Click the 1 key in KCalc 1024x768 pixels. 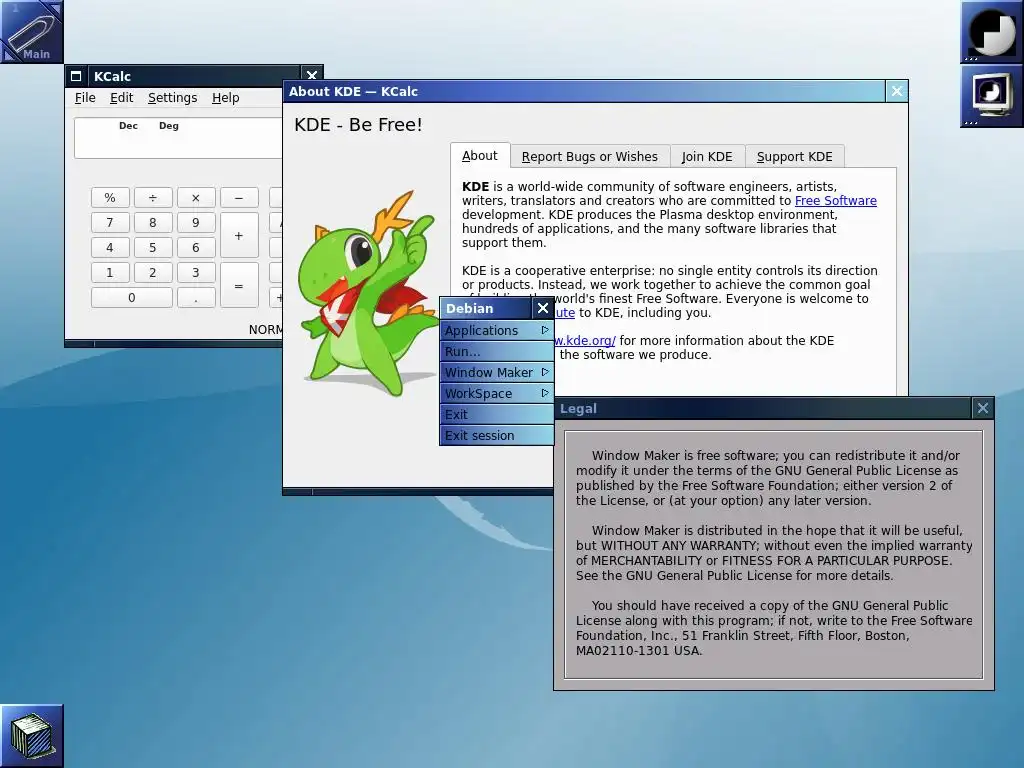coord(110,272)
